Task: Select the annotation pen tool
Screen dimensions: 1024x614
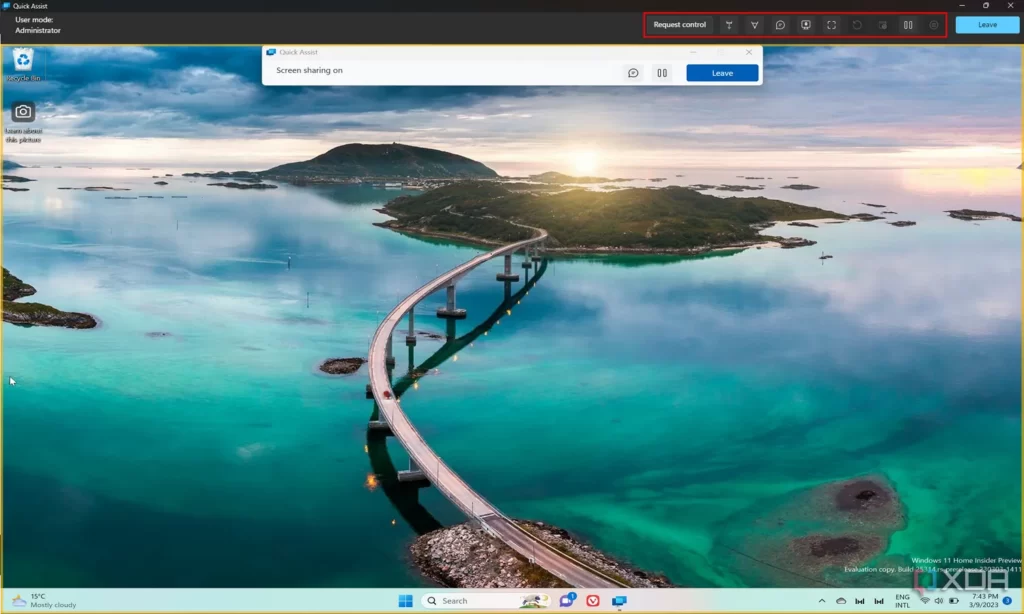Action: pyautogui.click(x=754, y=25)
